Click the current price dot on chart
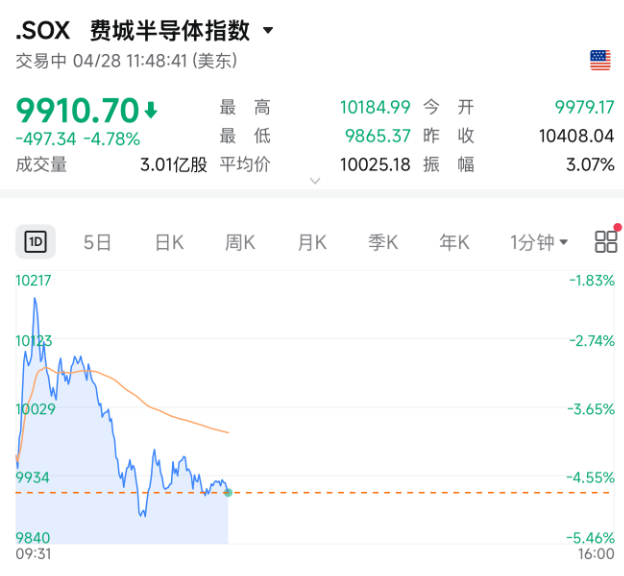This screenshot has width=624, height=576. tap(229, 491)
